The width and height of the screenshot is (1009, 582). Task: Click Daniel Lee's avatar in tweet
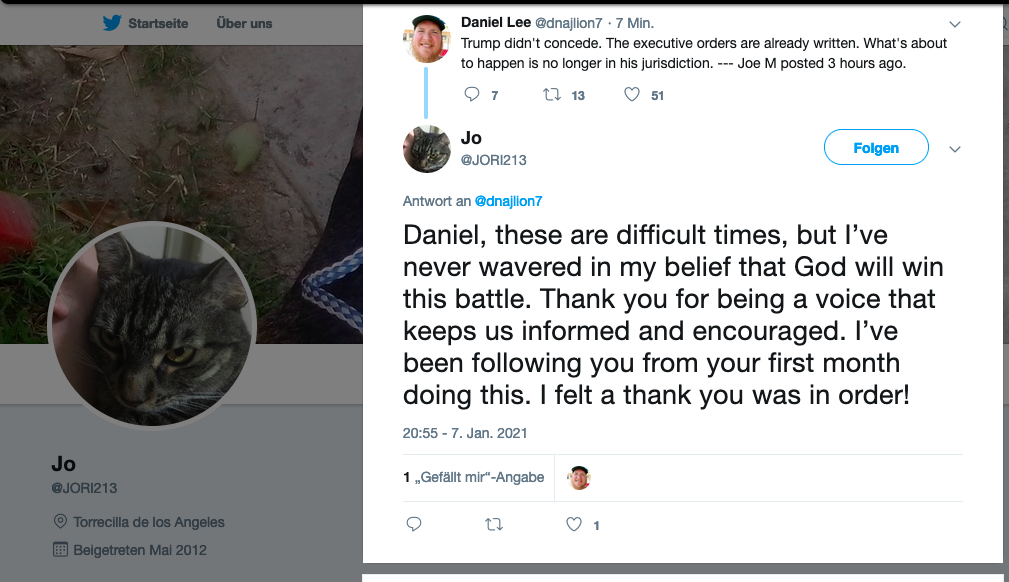point(427,40)
